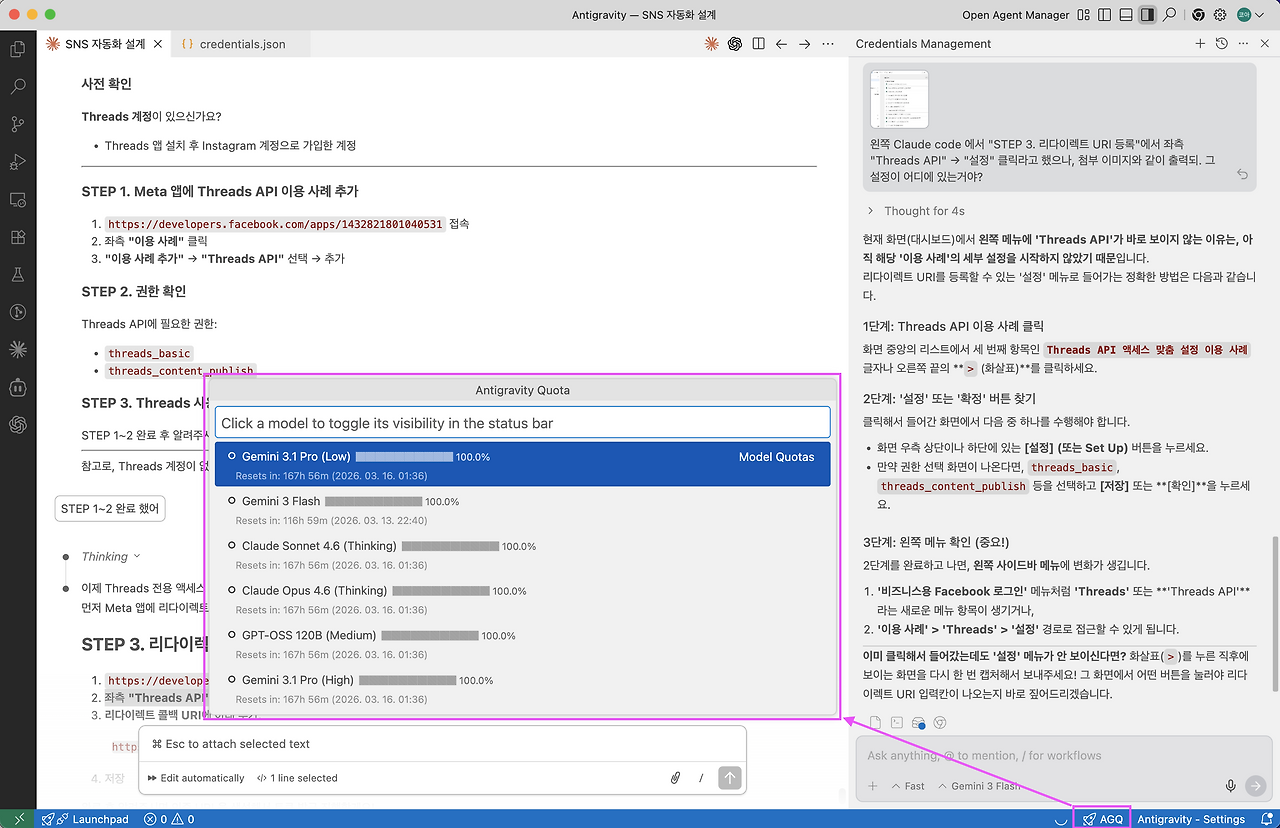Viewport: 1280px width, 828px height.
Task: Expand the Thinking disclosure in the editor
Action: coord(111,556)
